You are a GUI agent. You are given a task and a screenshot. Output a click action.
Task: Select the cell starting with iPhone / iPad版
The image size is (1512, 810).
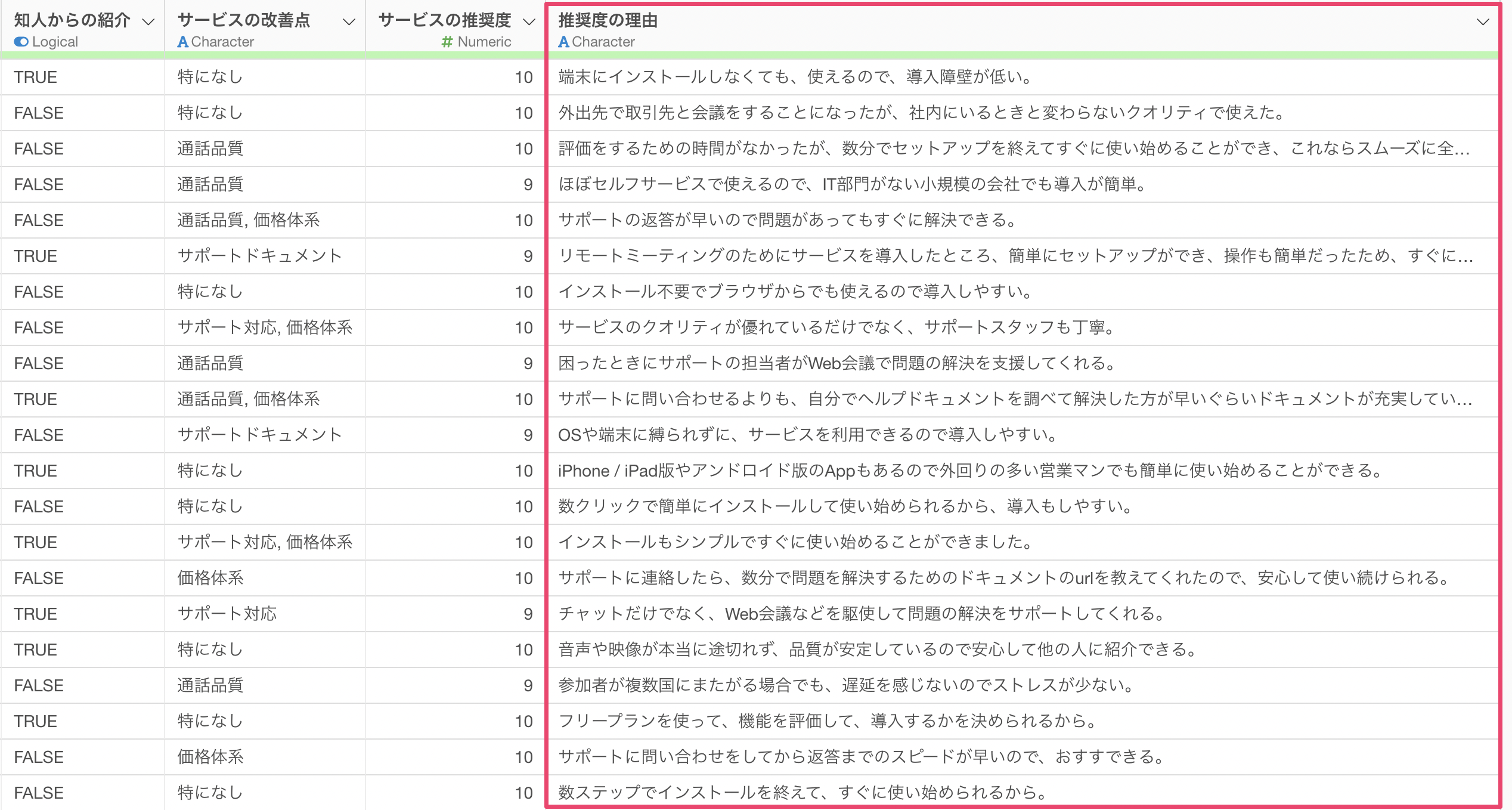[x=969, y=471]
